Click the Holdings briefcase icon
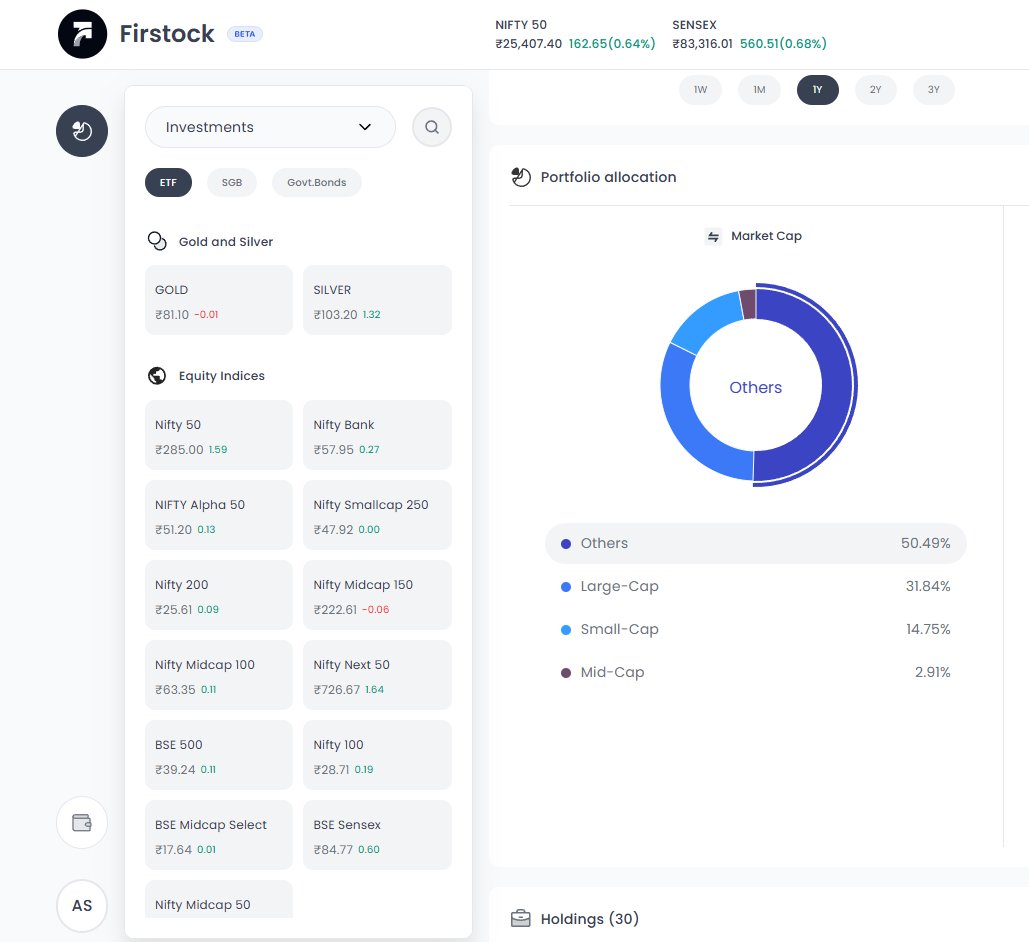Image resolution: width=1029 pixels, height=942 pixels. (x=521, y=918)
